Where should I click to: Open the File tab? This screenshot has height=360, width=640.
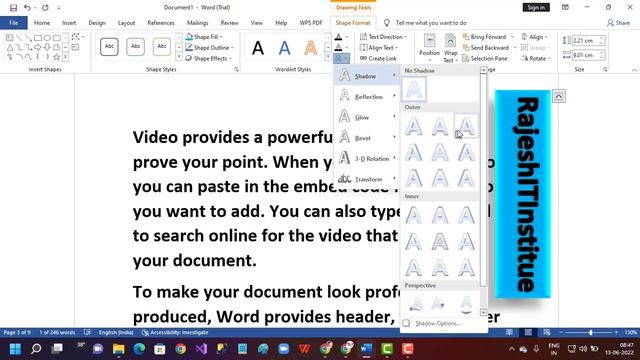point(13,23)
